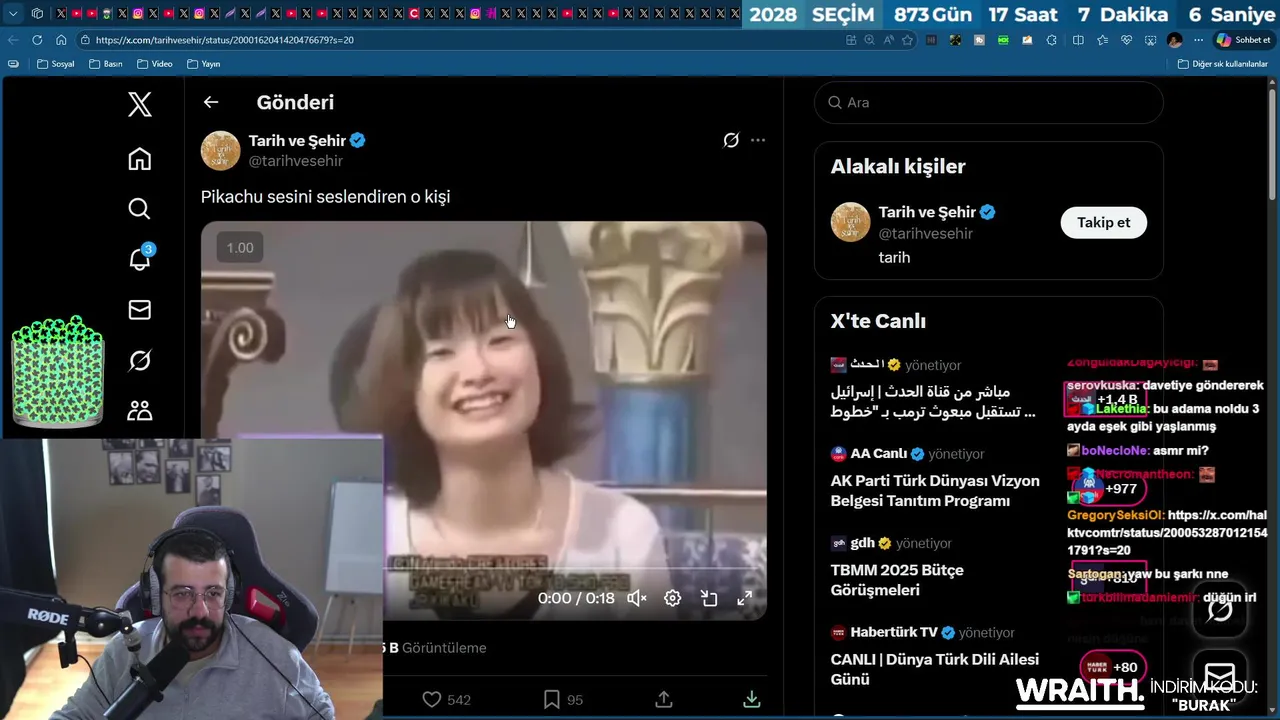Open floating Grok button at bottom right
The width and height of the screenshot is (1280, 720).
(x=1219, y=609)
